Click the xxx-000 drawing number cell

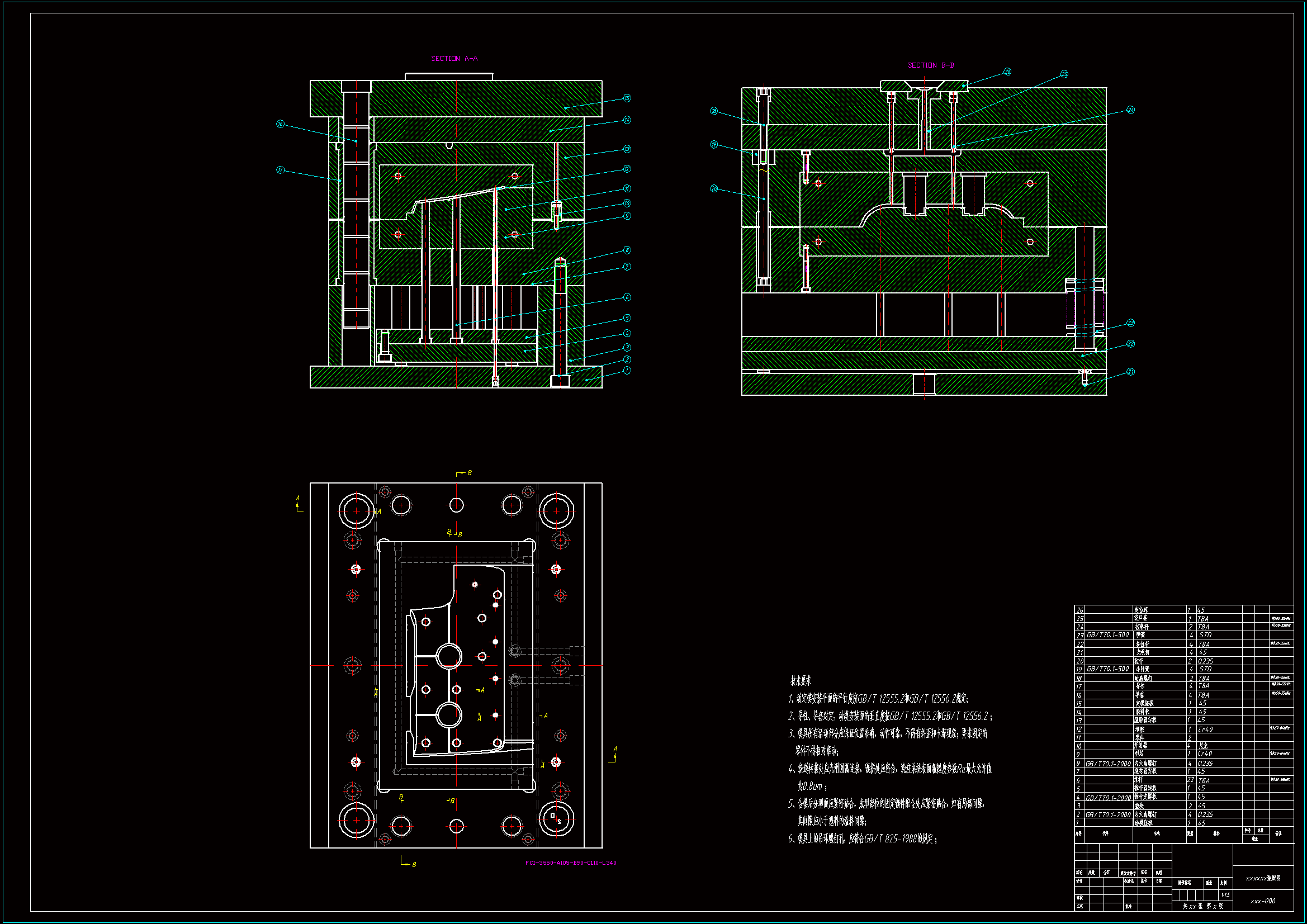(x=1263, y=901)
